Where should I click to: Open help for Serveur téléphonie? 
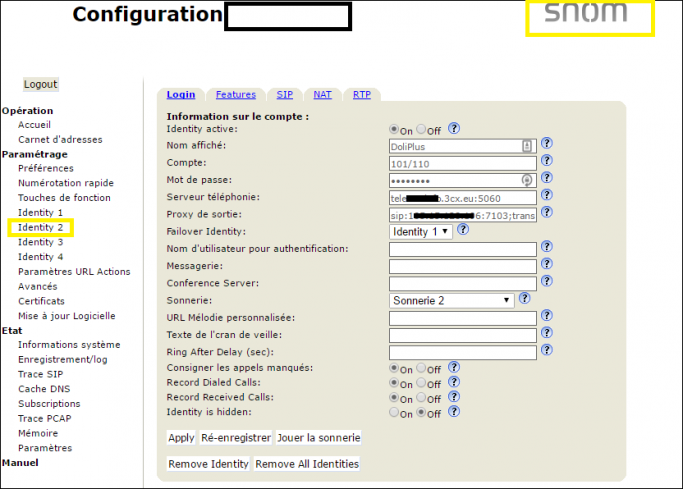coord(547,195)
